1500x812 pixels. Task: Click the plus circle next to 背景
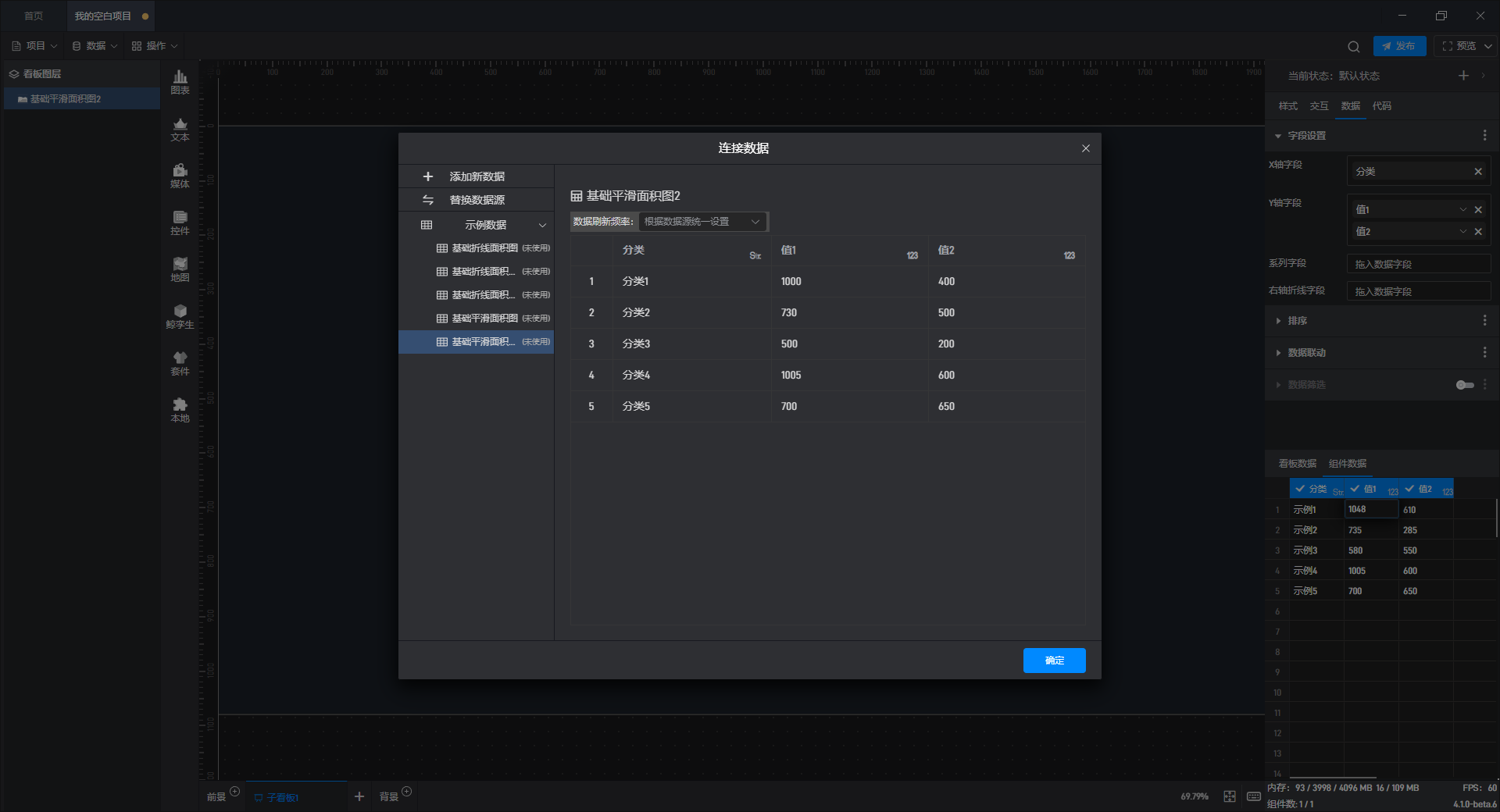pyautogui.click(x=406, y=791)
